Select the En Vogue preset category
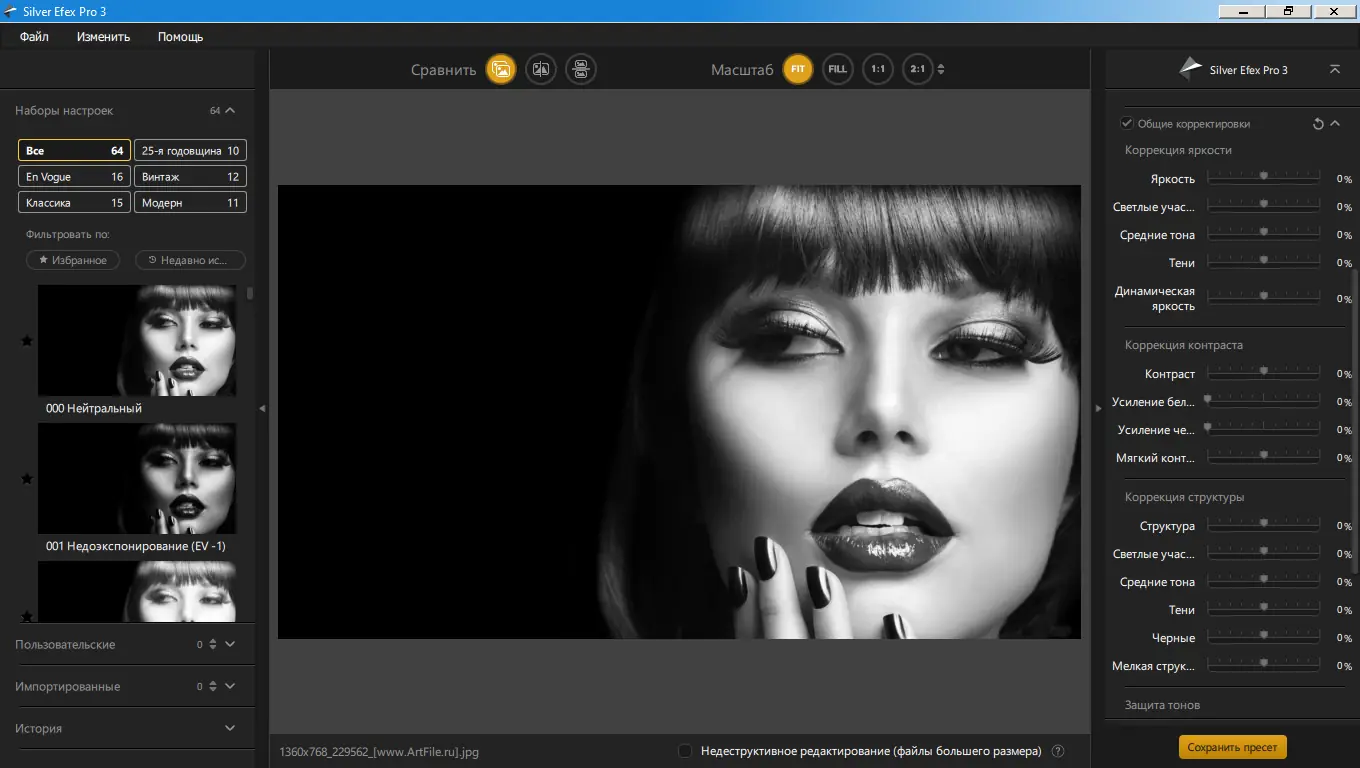This screenshot has width=1360, height=768. (74, 177)
